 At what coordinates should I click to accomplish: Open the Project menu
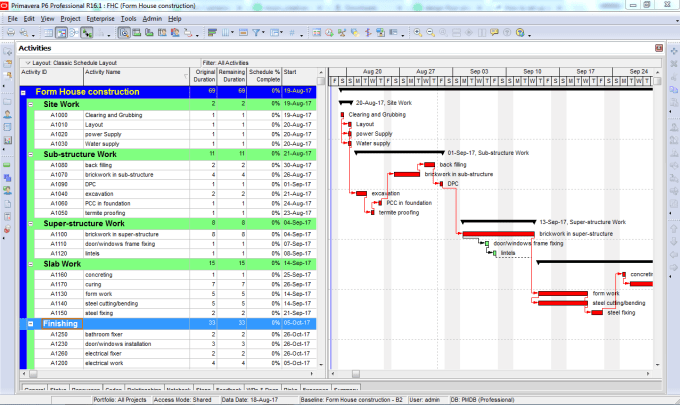(70, 19)
